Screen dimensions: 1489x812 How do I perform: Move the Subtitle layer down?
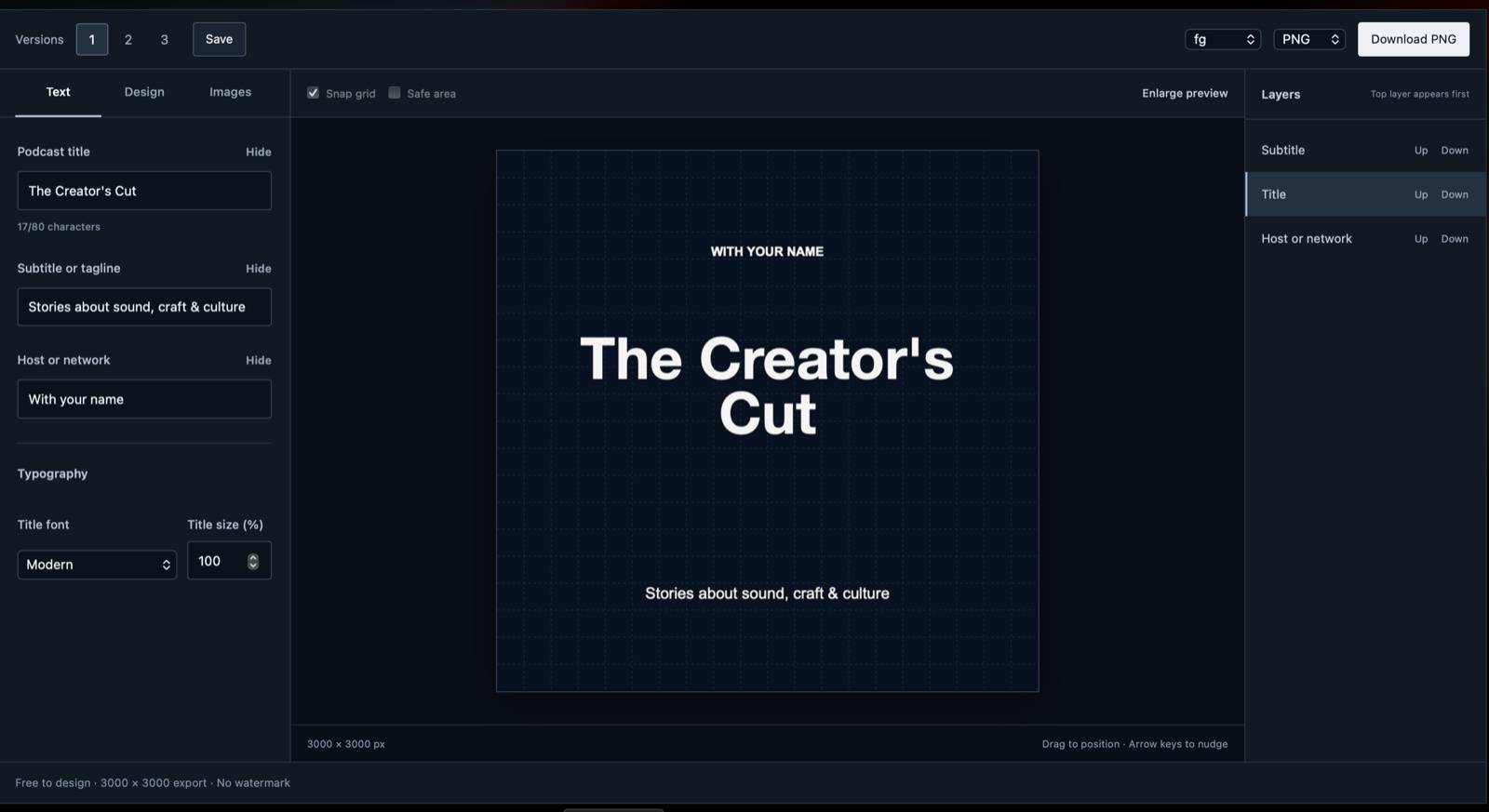tap(1455, 151)
